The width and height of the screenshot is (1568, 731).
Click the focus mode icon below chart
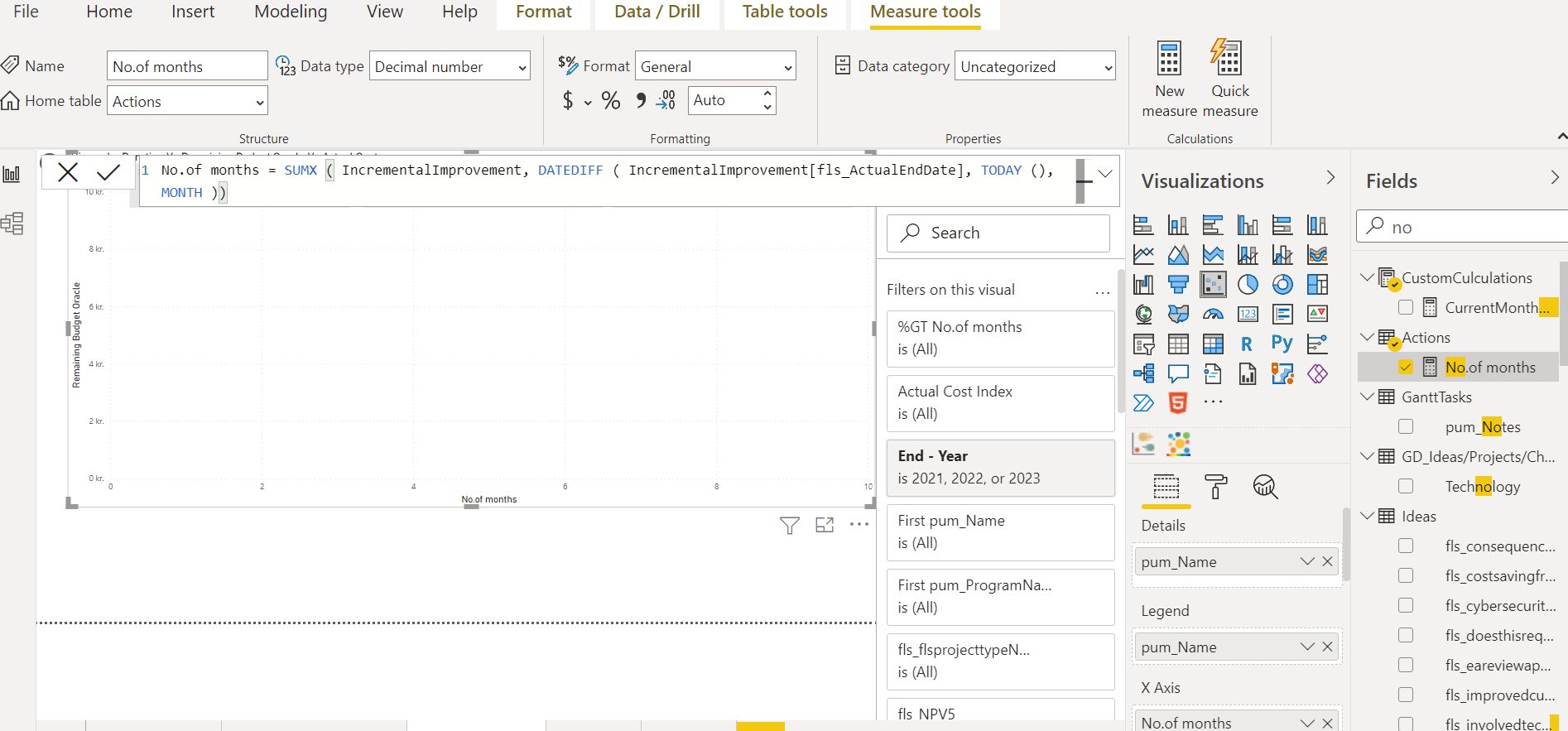(825, 525)
